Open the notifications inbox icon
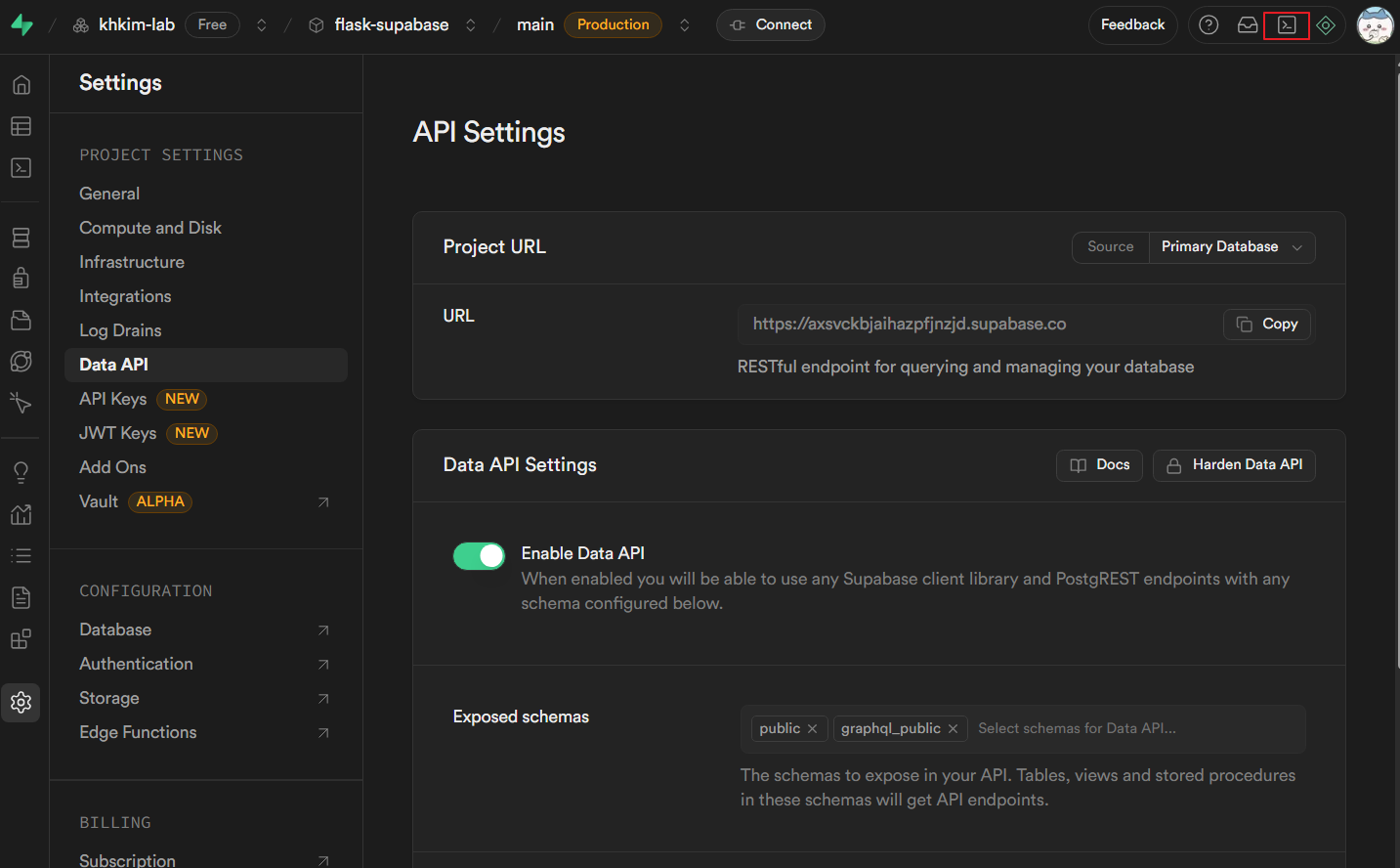Viewport: 1400px width, 868px height. [1248, 25]
